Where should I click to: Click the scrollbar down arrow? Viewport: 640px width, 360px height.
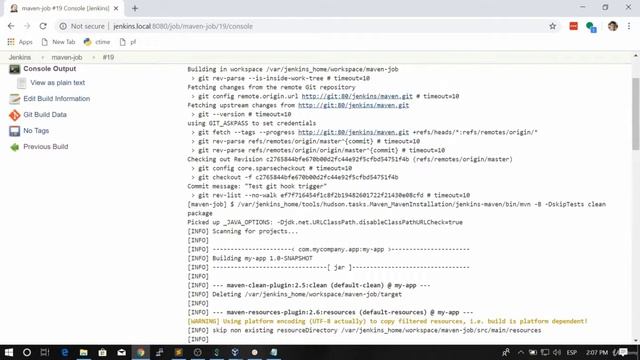click(x=636, y=340)
